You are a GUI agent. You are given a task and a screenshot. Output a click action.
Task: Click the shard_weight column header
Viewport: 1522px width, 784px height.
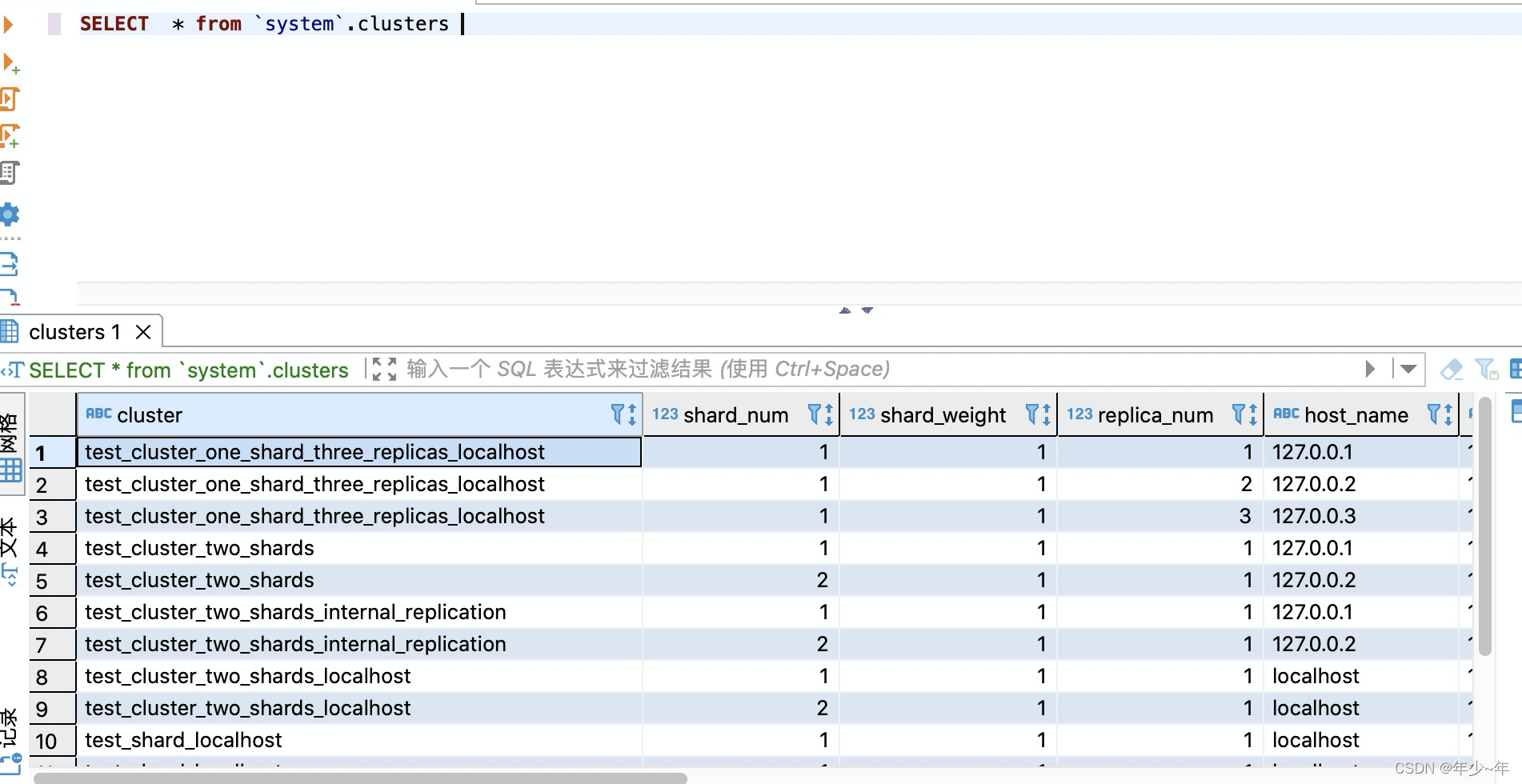948,414
